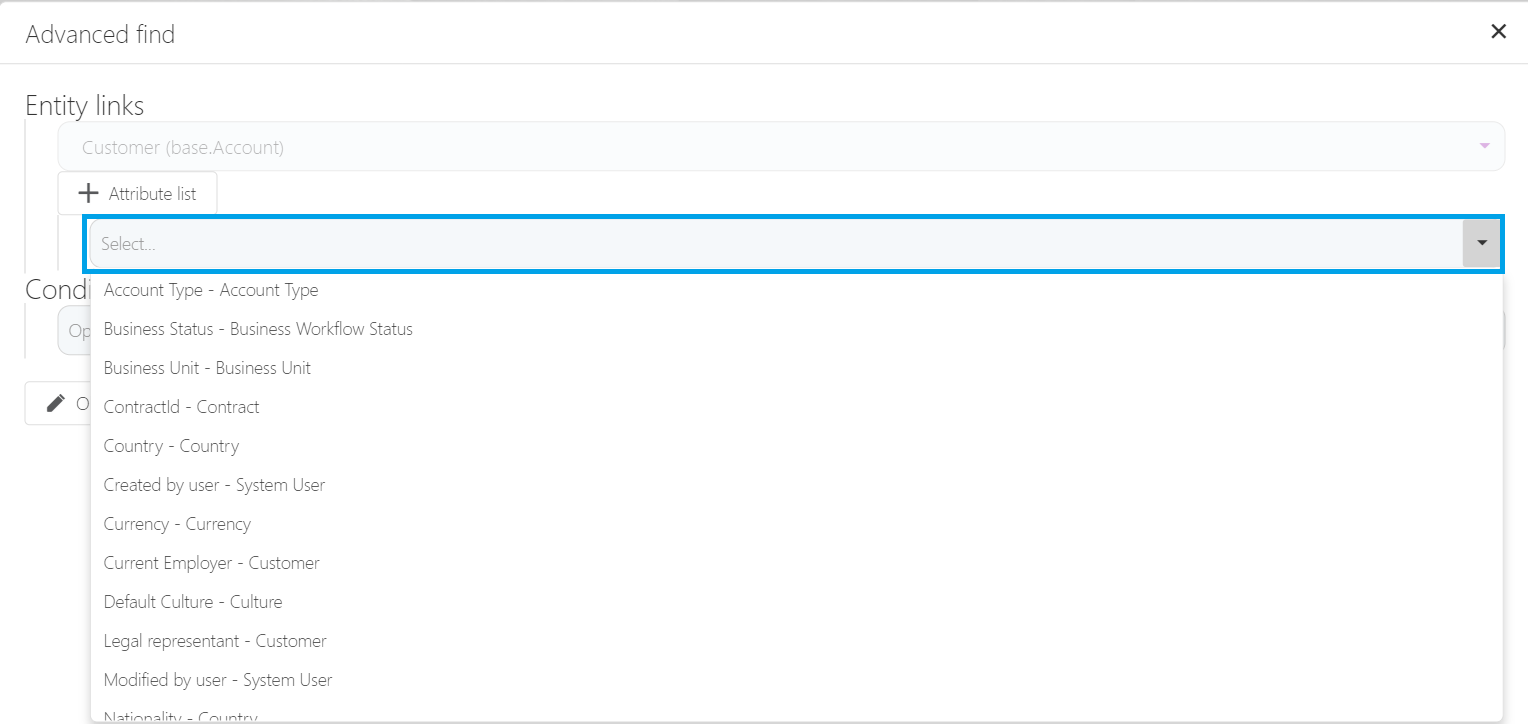Select ContractId - Contract option
1528x724 pixels.
[181, 407]
